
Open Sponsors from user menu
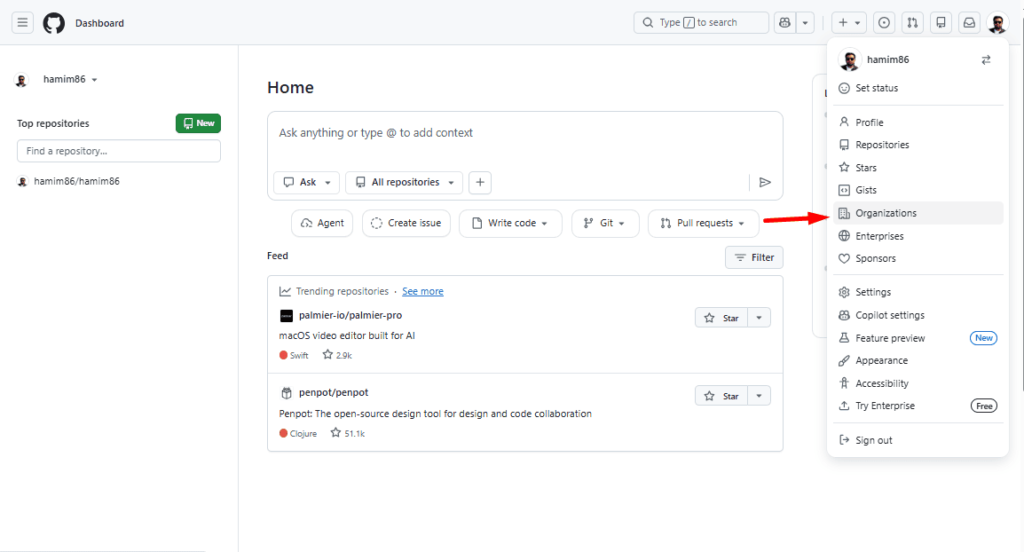tap(918, 259)
